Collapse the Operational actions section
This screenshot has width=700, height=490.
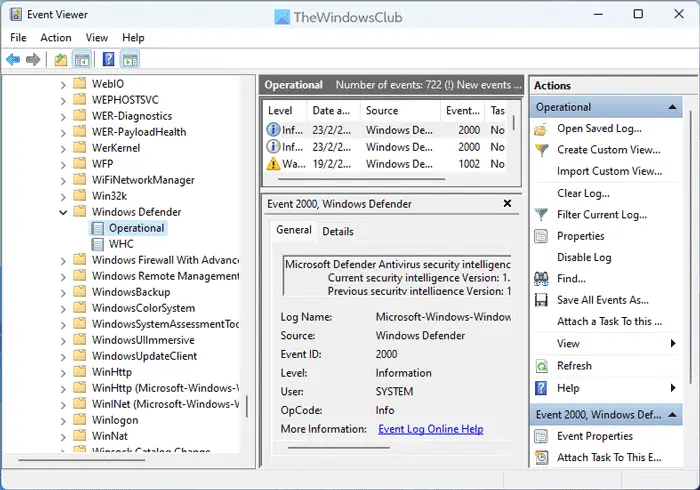point(672,107)
